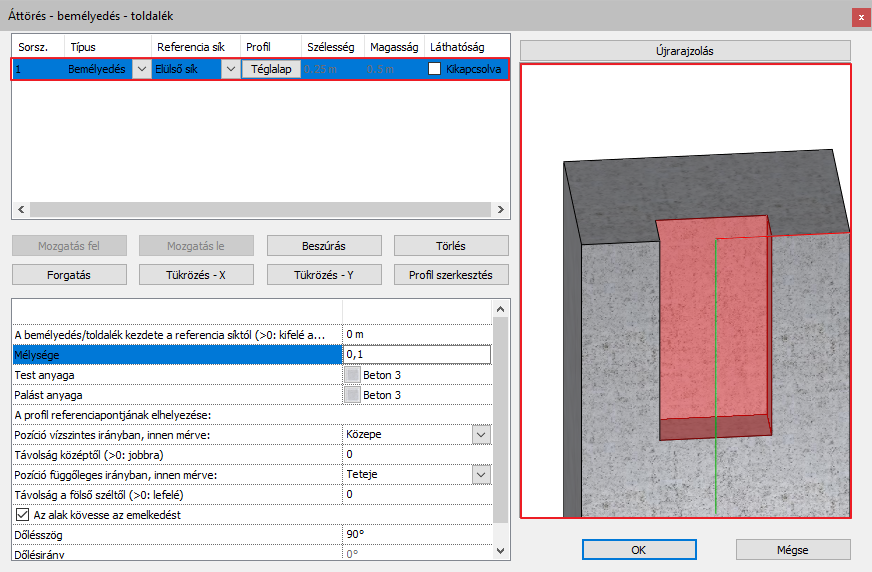This screenshot has height=572, width=872.
Task: Click the Dőlésszög property label
Action: click(38, 535)
